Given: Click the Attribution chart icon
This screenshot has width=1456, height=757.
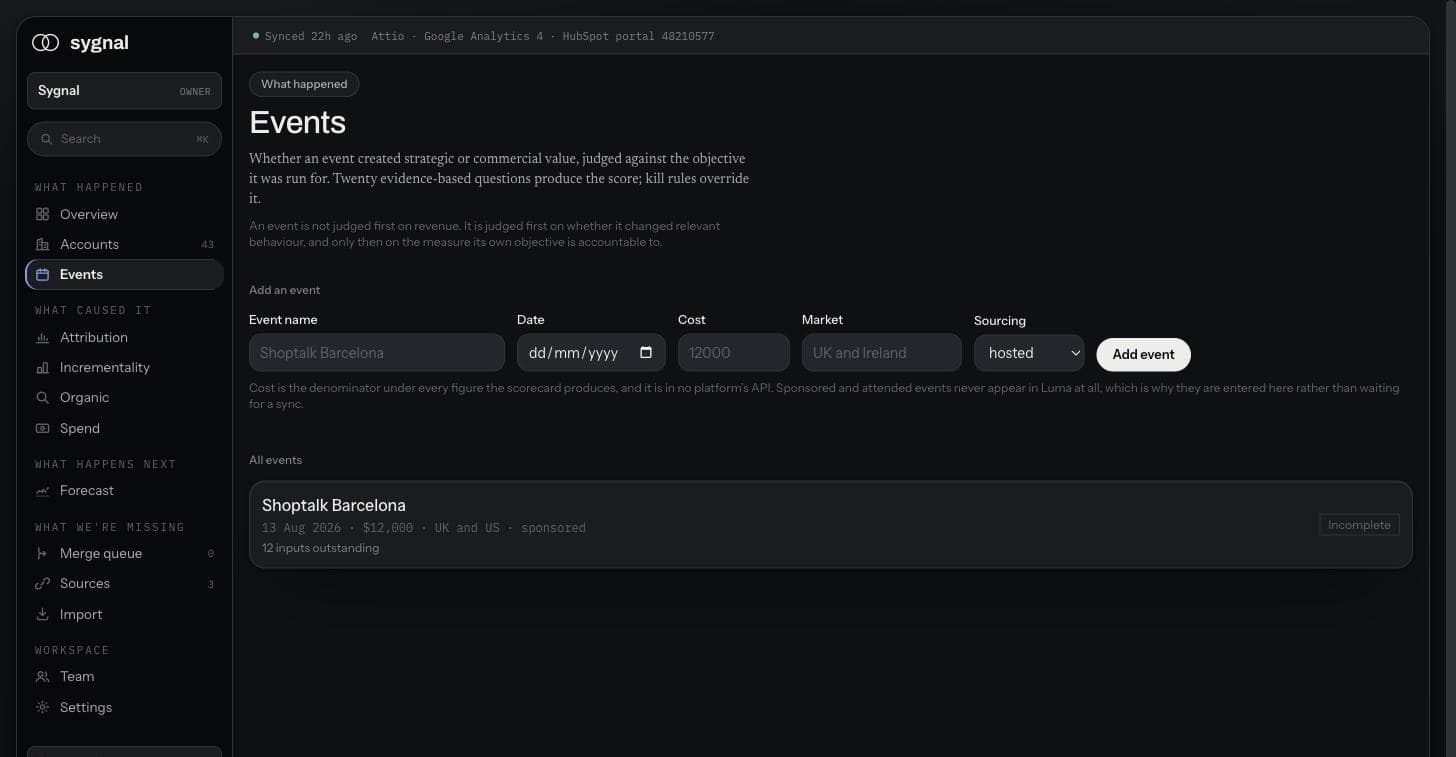Looking at the screenshot, I should 42,338.
